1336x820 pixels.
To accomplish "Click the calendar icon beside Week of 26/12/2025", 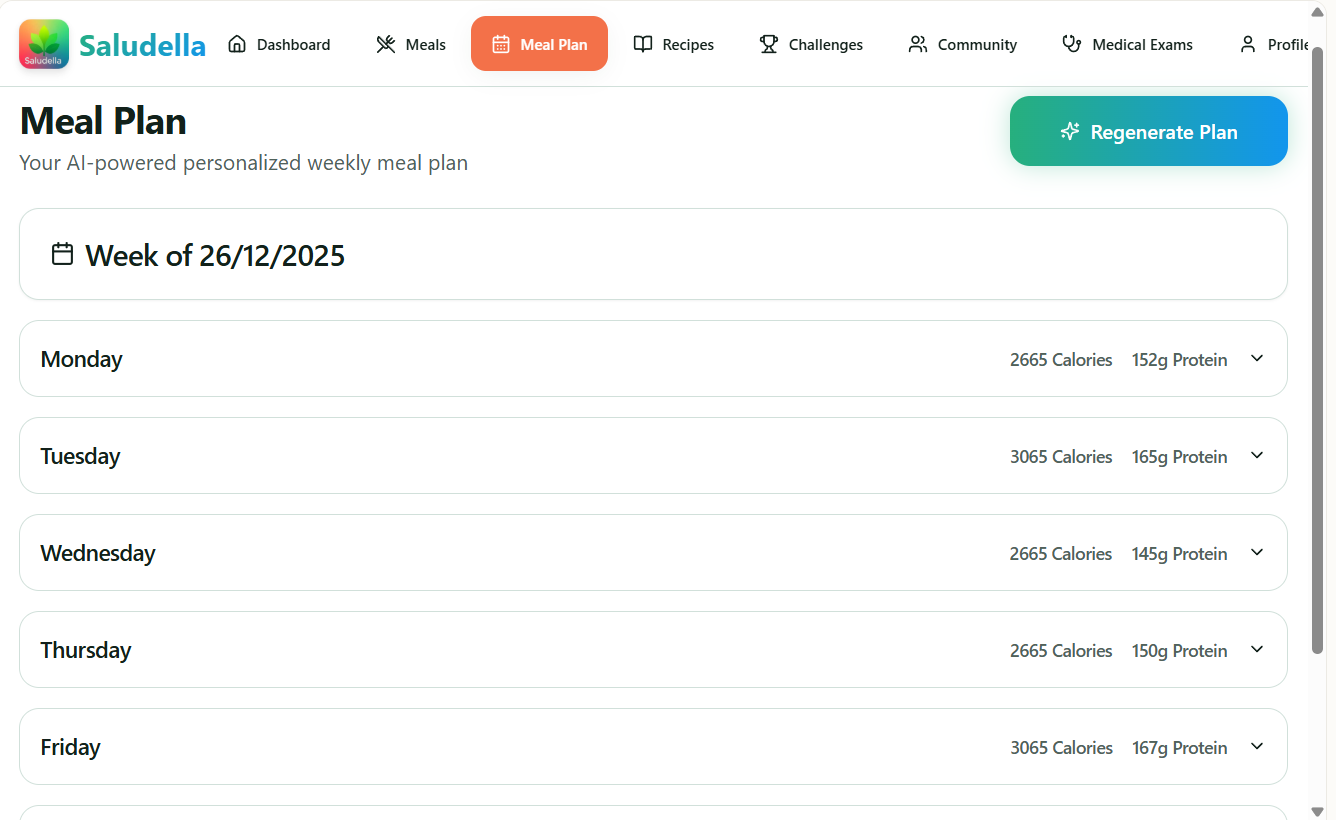I will [62, 254].
